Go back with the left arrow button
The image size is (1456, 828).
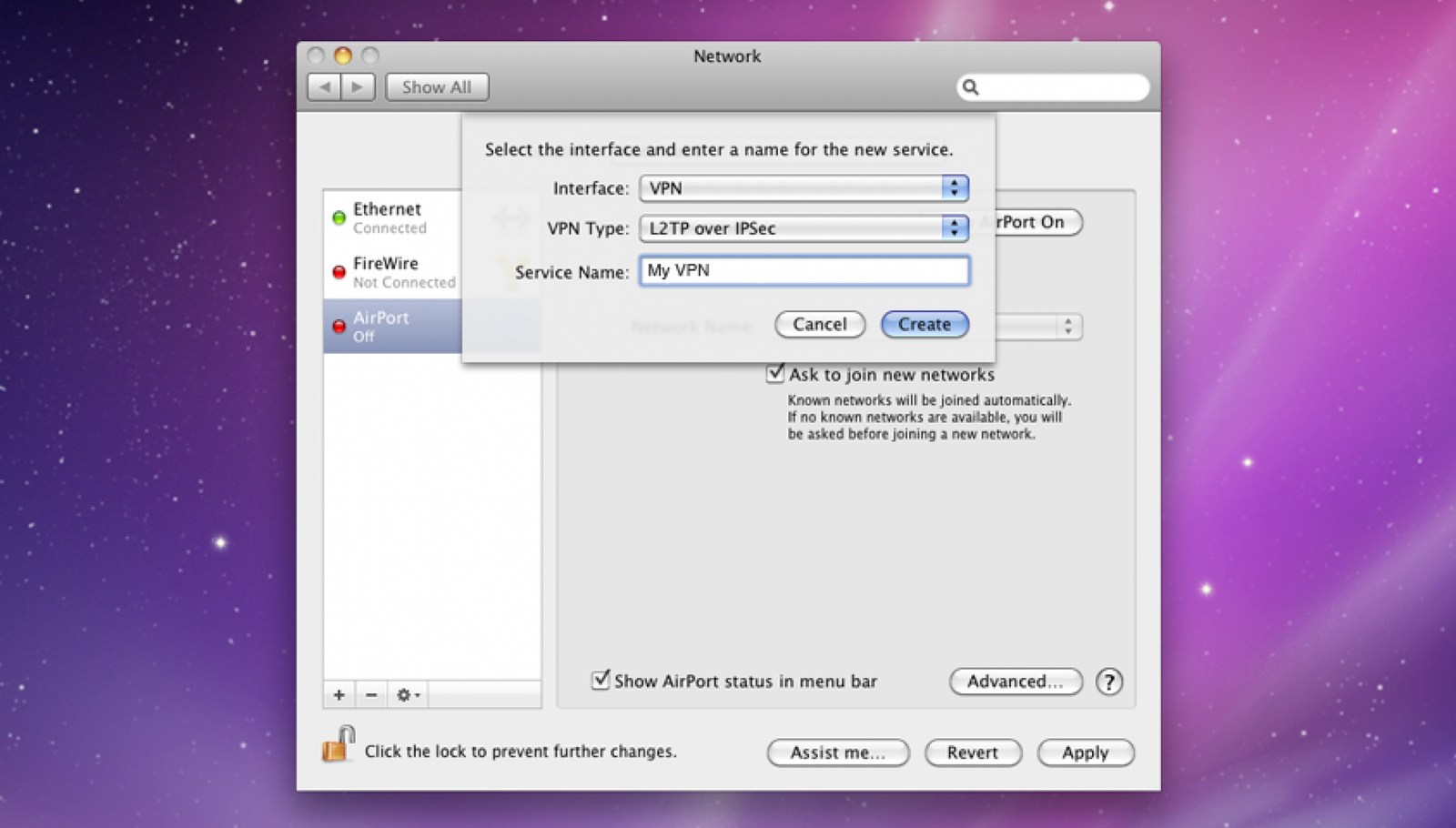coord(325,87)
